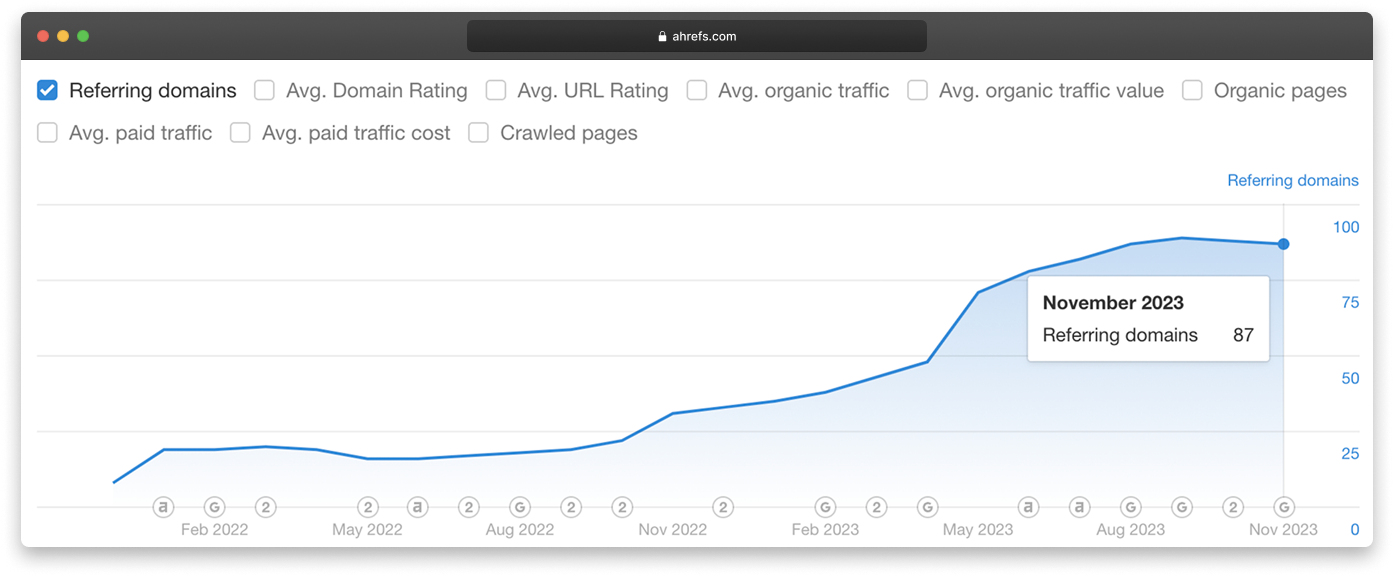Screen dimensions: 1394x577
Task: Click the blue Referring domains axis label
Action: [x=1292, y=181]
